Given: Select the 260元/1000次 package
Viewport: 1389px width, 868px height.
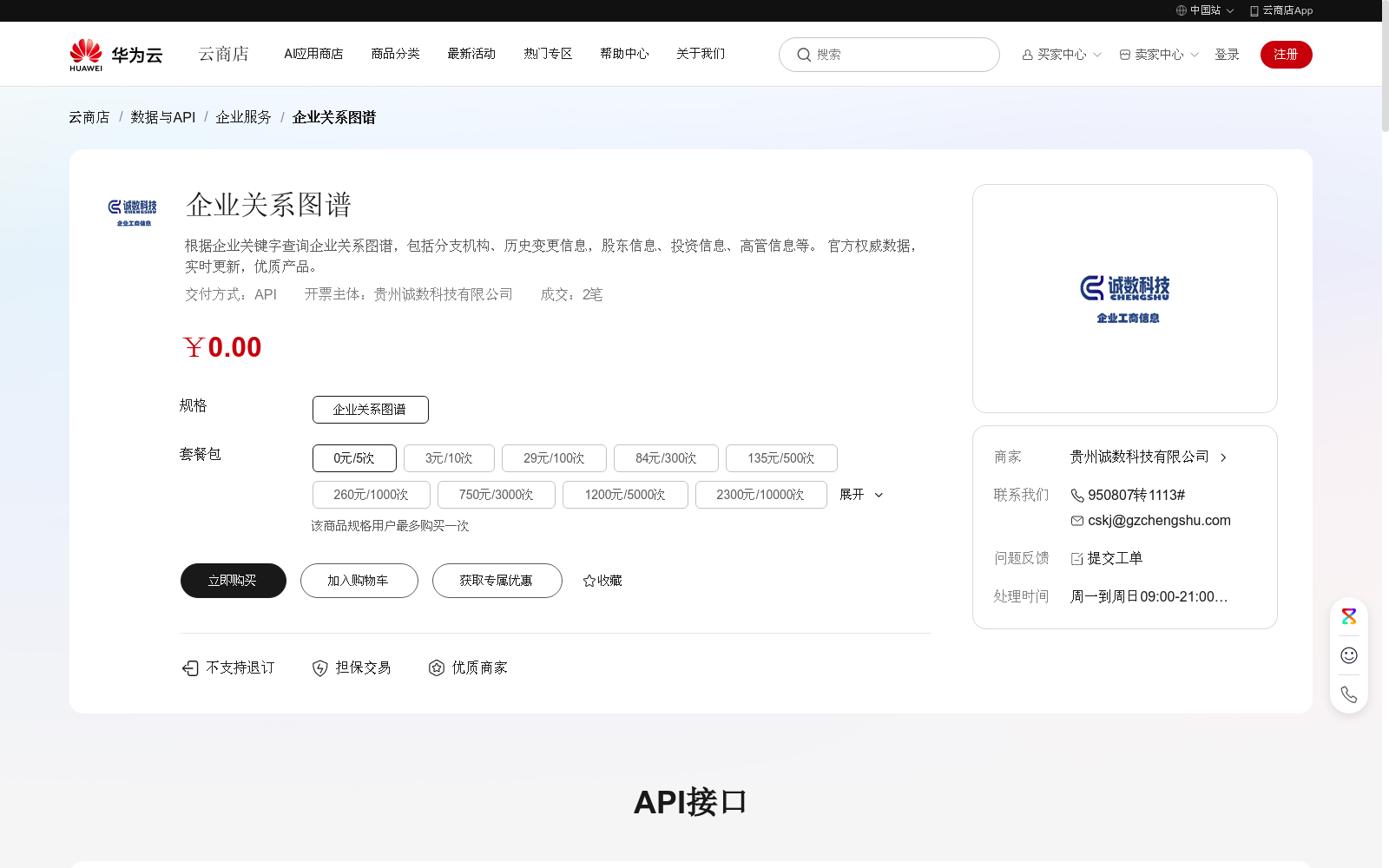Looking at the screenshot, I should 372,495.
